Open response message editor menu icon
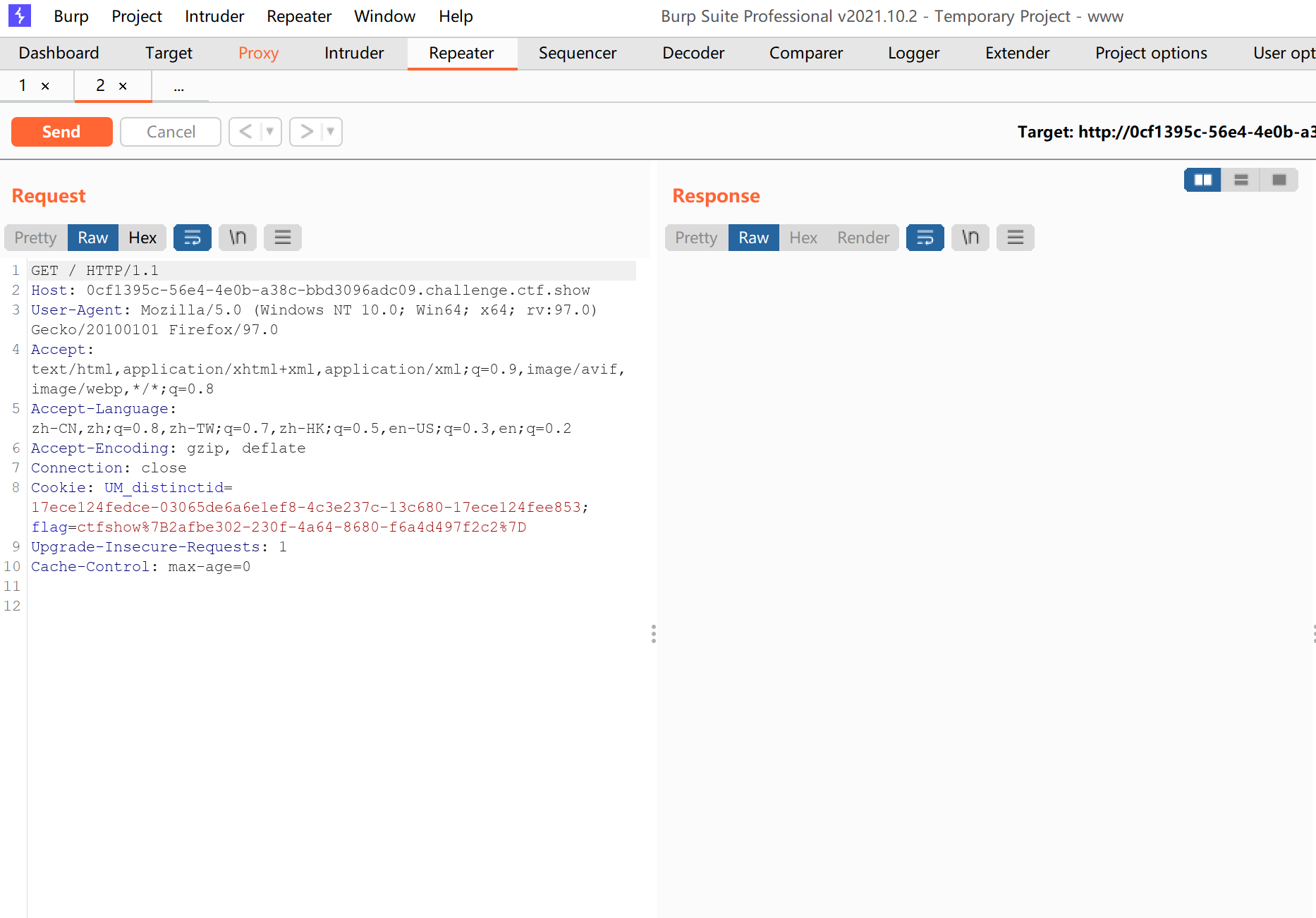Image resolution: width=1316 pixels, height=918 pixels. [1016, 238]
